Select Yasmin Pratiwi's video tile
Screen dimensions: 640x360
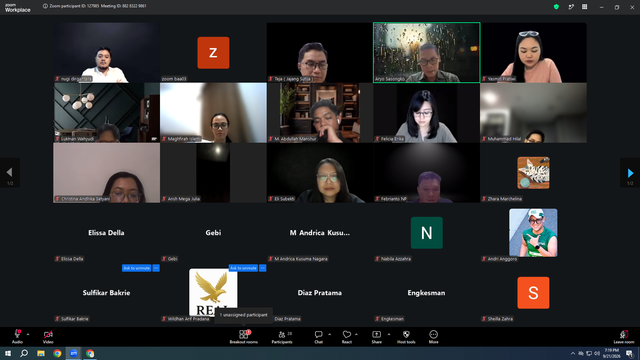point(533,53)
